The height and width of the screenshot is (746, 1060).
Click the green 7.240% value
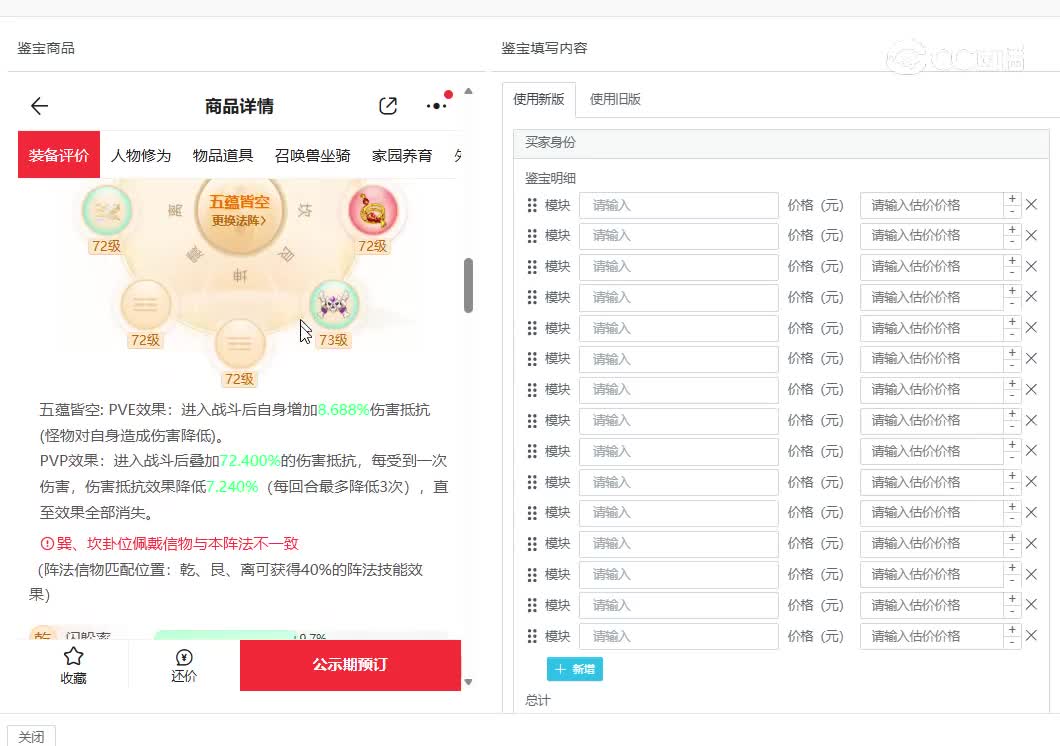point(232,487)
